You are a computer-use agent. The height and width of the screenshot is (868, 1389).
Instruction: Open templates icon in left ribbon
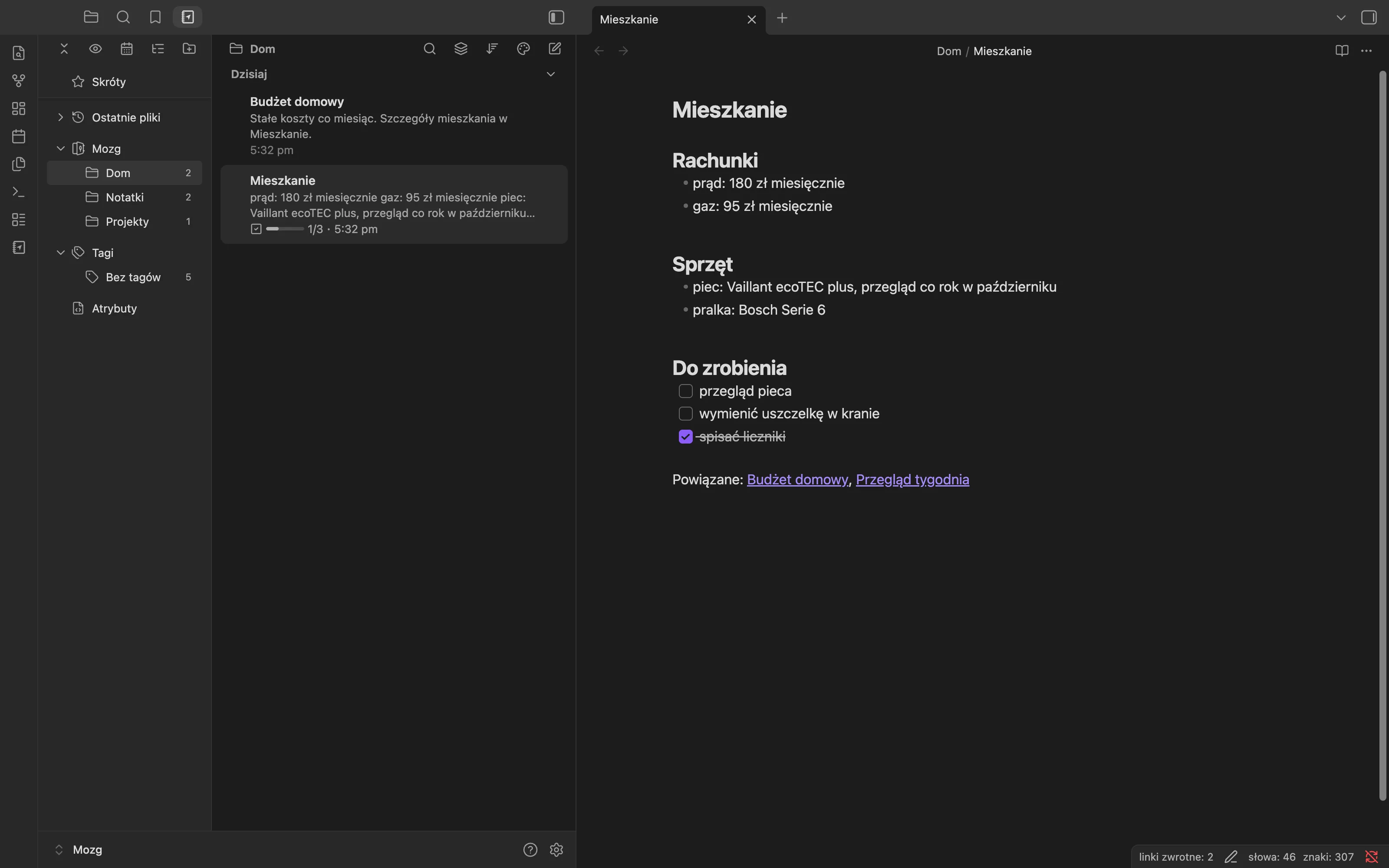19,164
